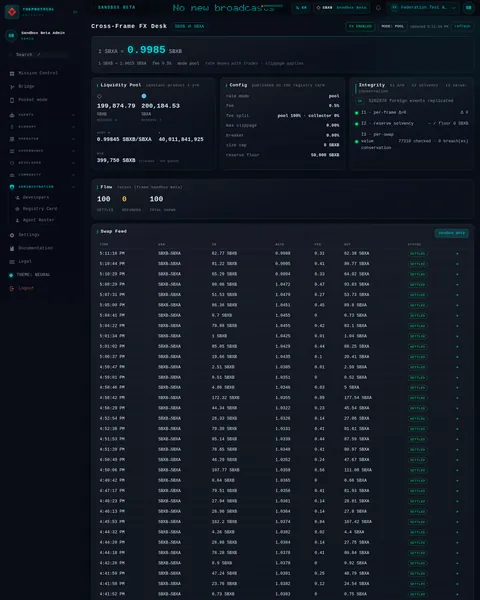Click the Mission Control grid icon
480x600 pixels.
12,73
